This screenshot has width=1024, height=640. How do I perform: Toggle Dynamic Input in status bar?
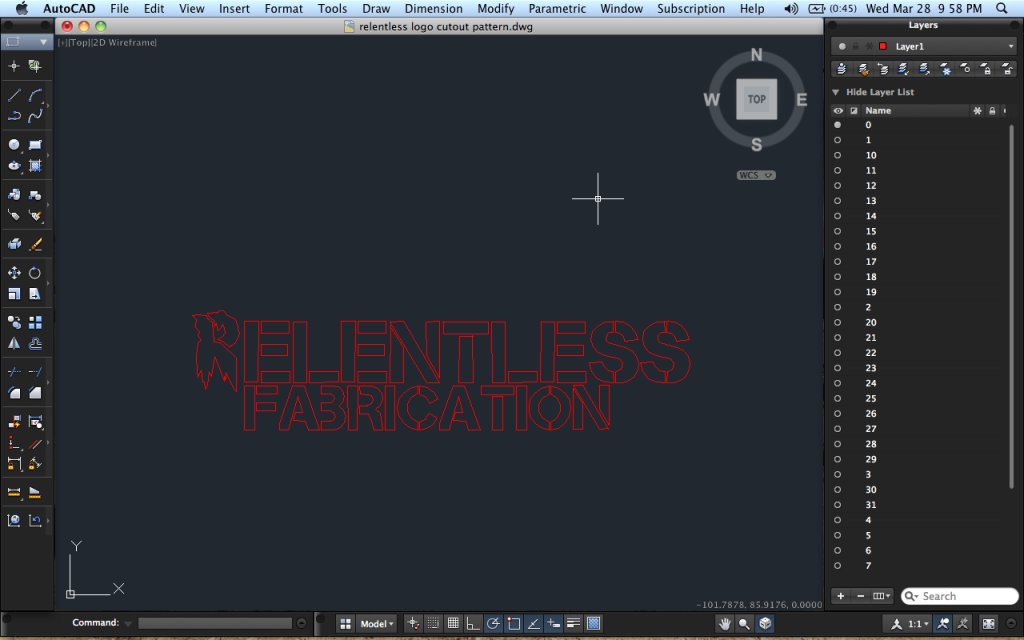[x=554, y=624]
